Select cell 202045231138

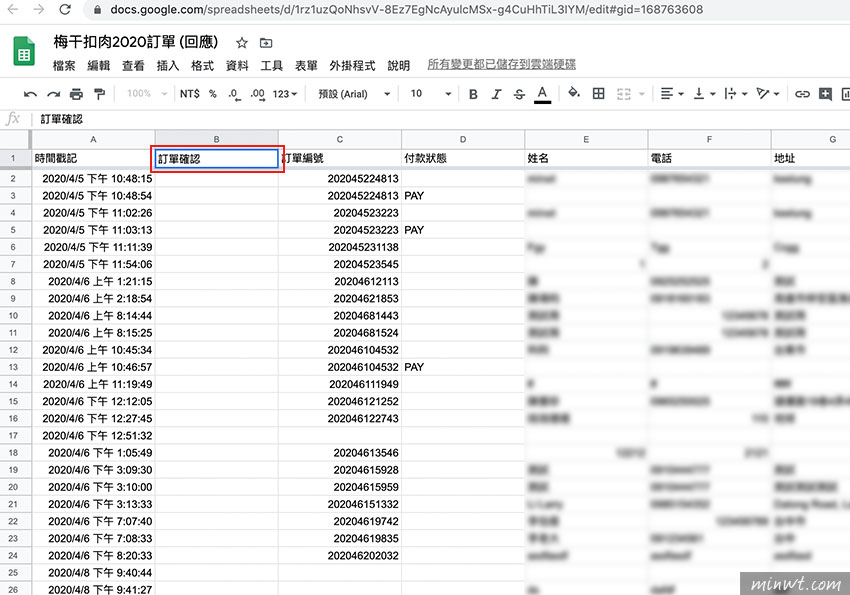tap(339, 247)
